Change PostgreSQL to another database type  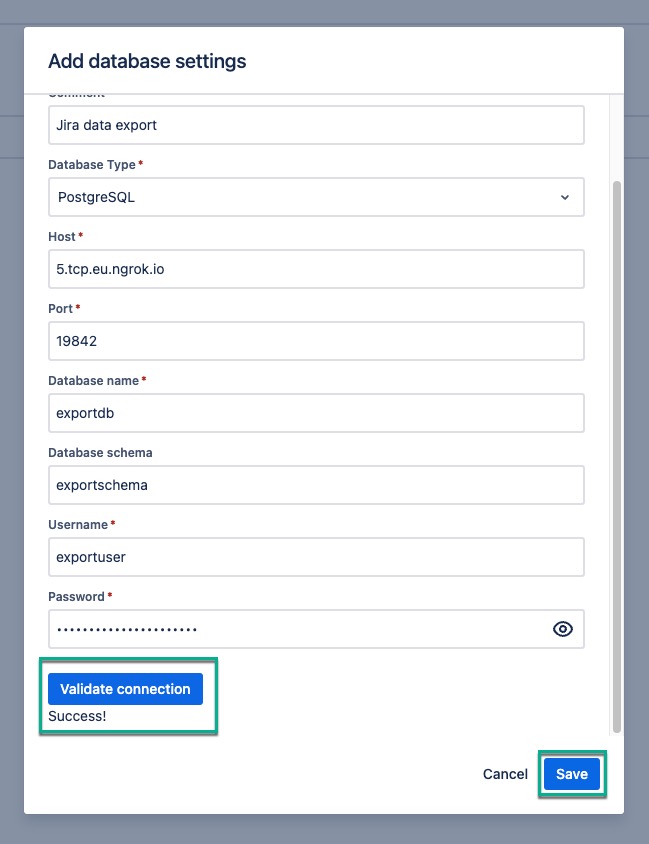[316, 197]
